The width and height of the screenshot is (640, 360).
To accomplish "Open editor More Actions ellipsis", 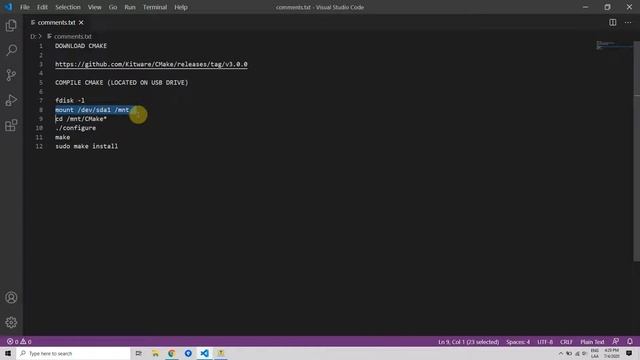I will click(x=628, y=22).
